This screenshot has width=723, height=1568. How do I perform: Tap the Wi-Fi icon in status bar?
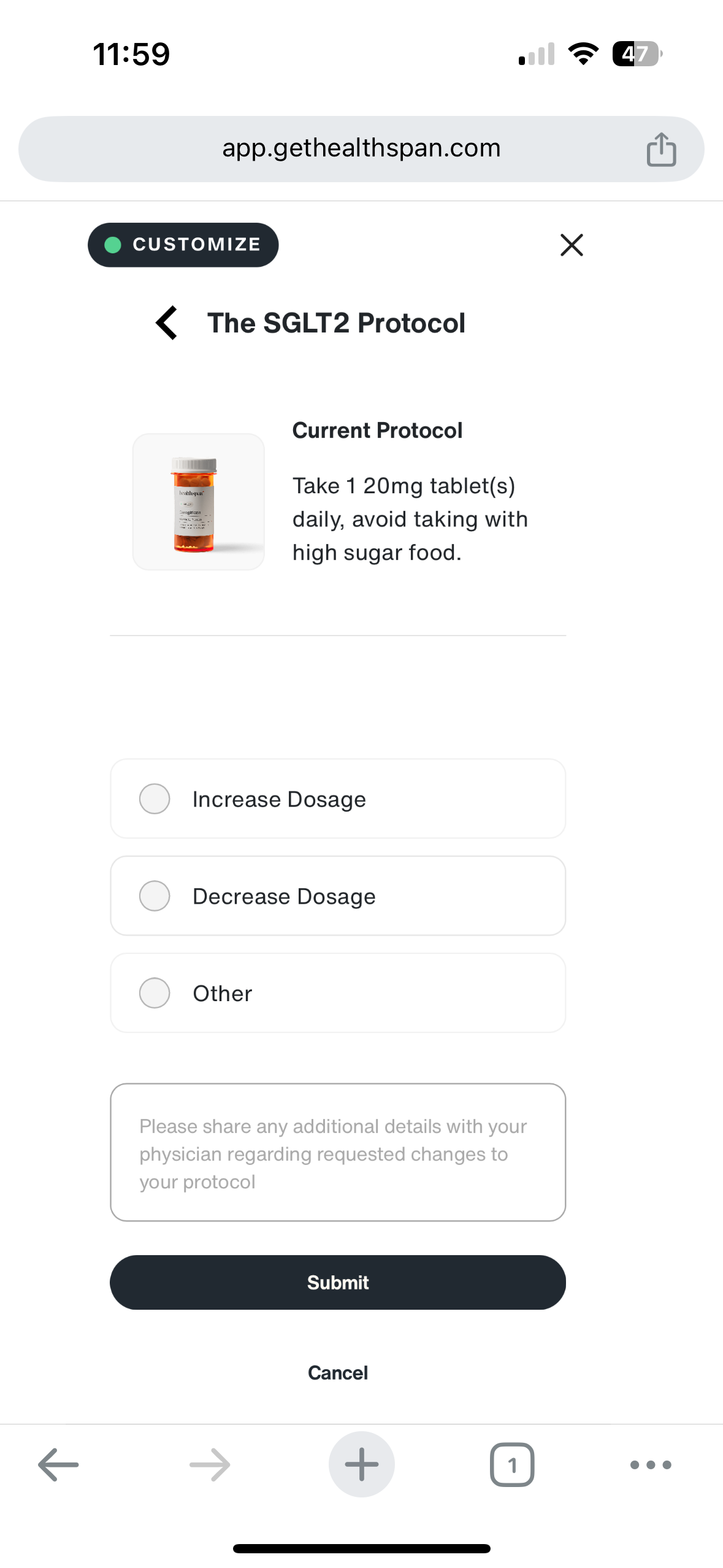click(584, 54)
